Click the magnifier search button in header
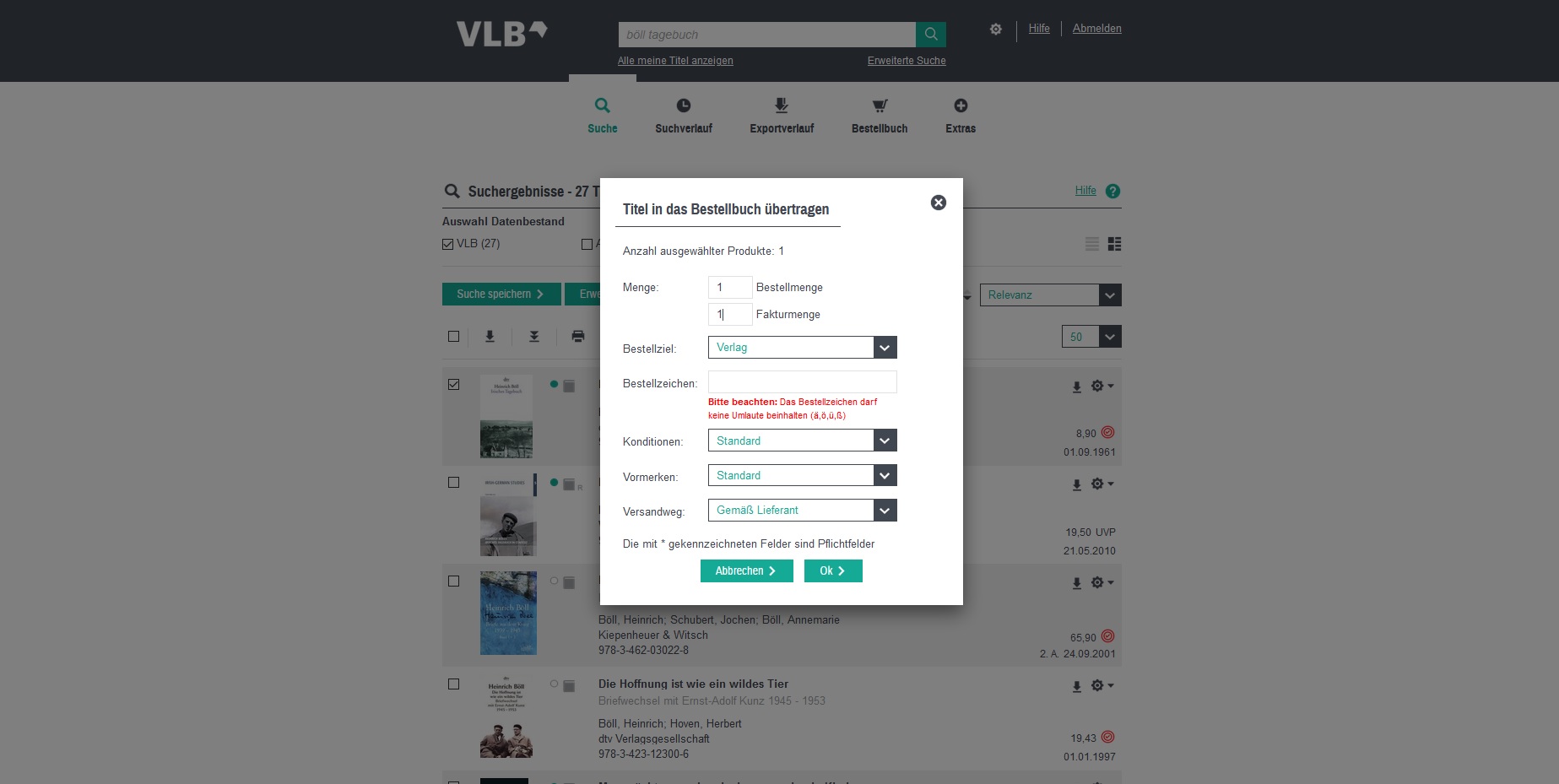 click(931, 35)
